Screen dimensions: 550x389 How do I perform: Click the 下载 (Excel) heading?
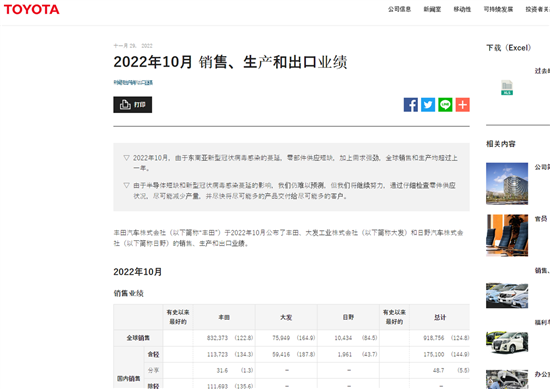[x=508, y=48]
